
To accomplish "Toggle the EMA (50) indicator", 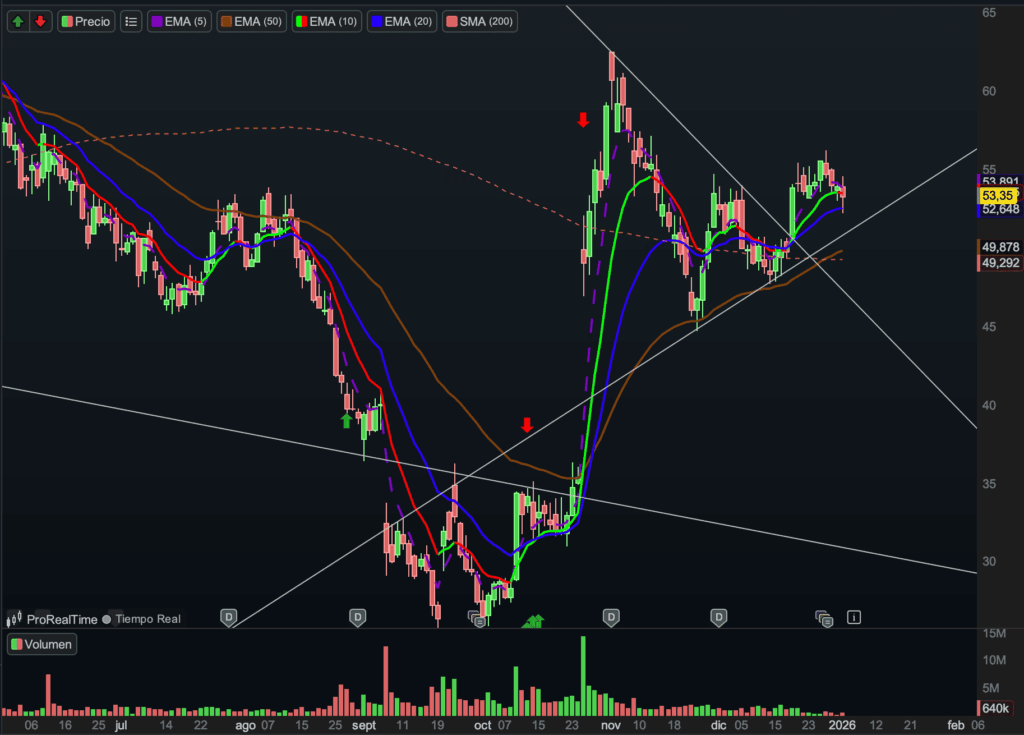I will (251, 21).
